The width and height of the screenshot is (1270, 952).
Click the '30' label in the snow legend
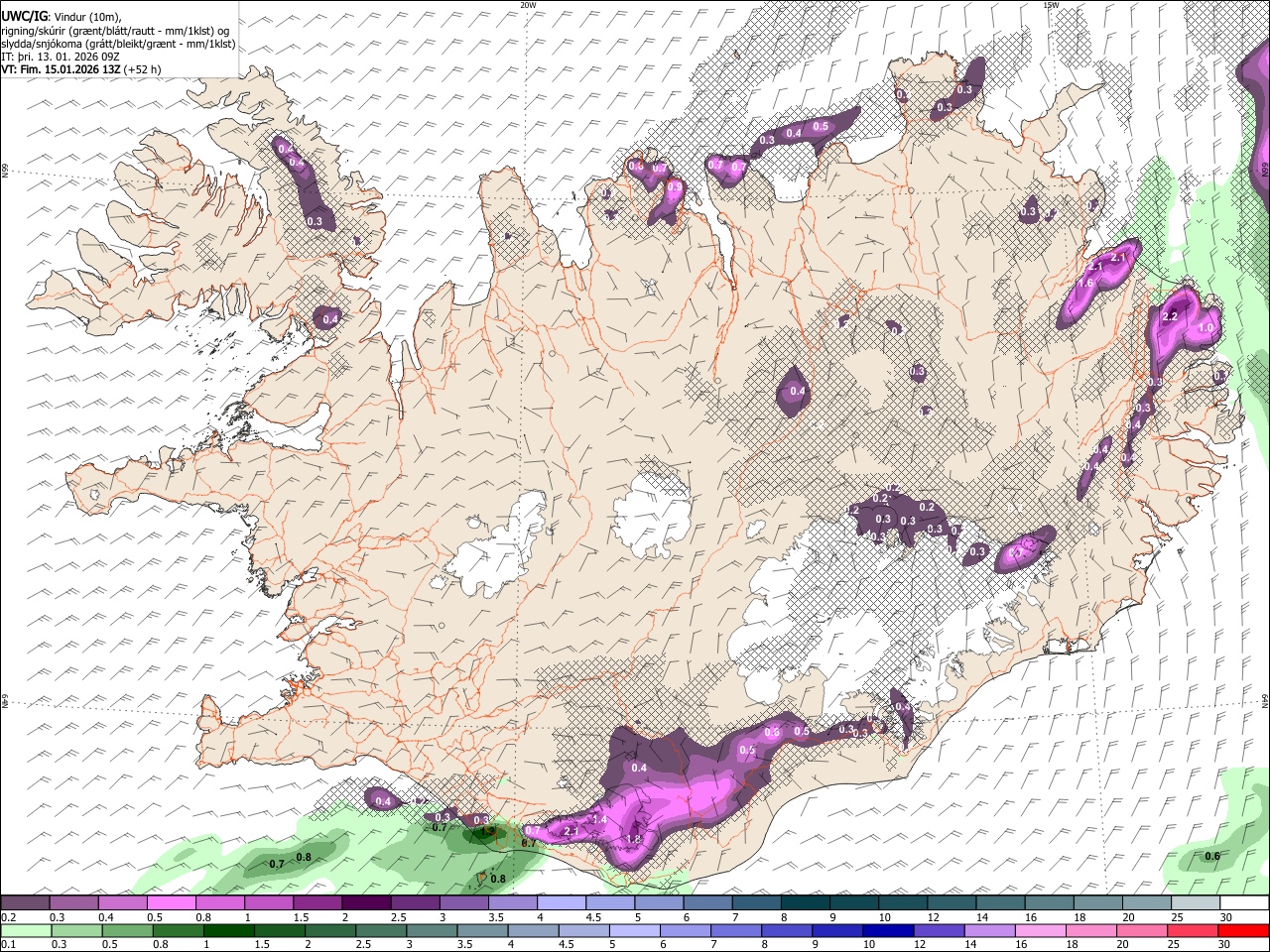tap(1226, 918)
